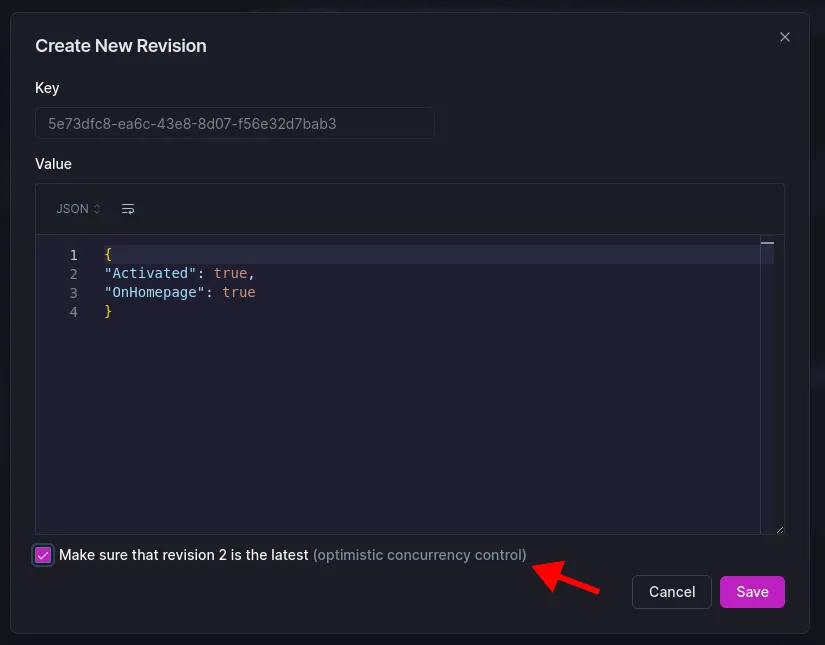This screenshot has height=645, width=825.
Task: Click the Save button
Action: tap(752, 592)
